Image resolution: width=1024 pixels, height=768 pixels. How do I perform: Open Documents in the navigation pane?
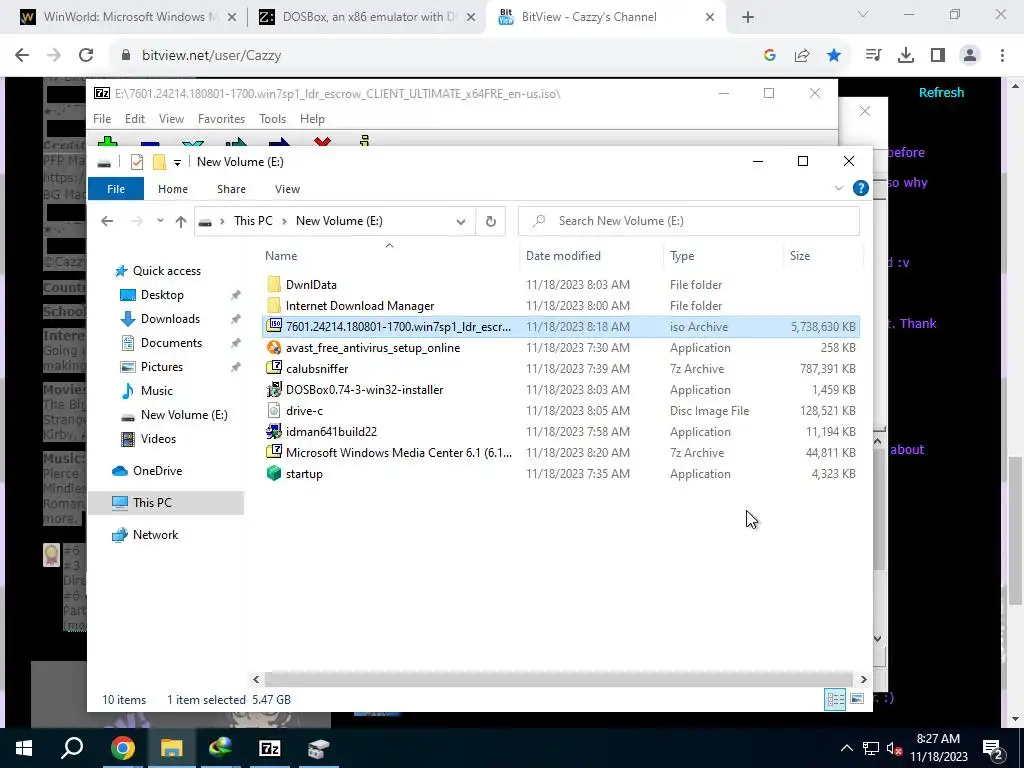171,343
